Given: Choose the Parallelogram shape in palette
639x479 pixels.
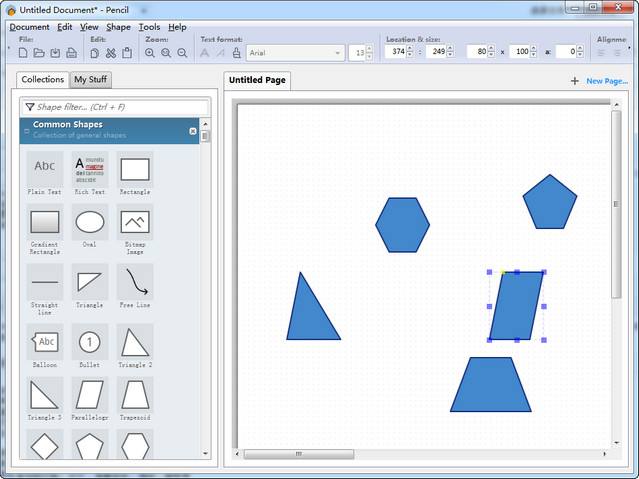Looking at the screenshot, I should pyautogui.click(x=90, y=399).
